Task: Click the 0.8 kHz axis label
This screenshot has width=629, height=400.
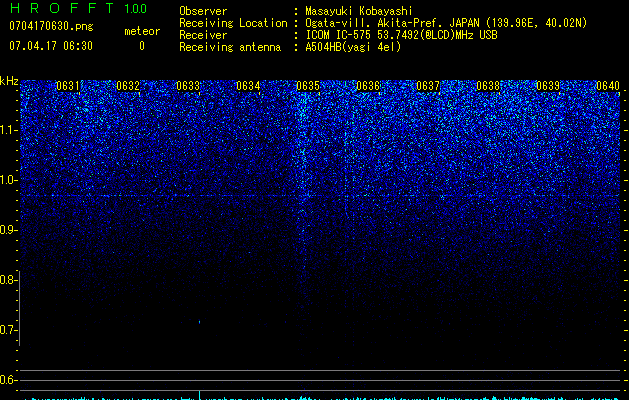Action: [9, 280]
